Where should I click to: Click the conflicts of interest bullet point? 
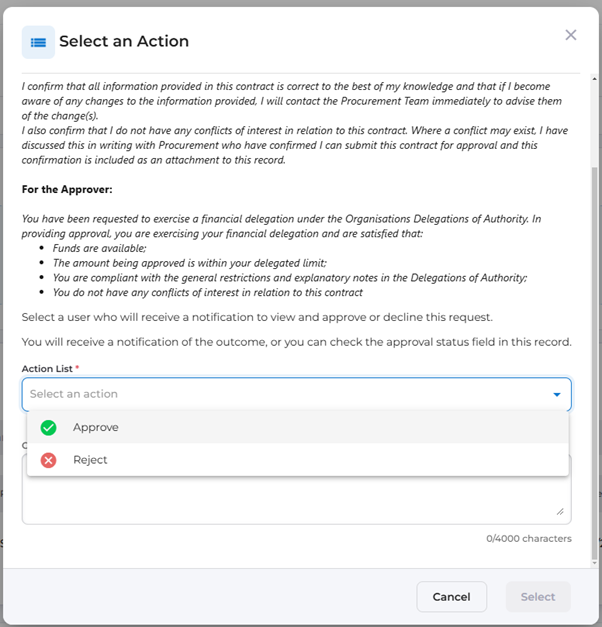coord(208,292)
